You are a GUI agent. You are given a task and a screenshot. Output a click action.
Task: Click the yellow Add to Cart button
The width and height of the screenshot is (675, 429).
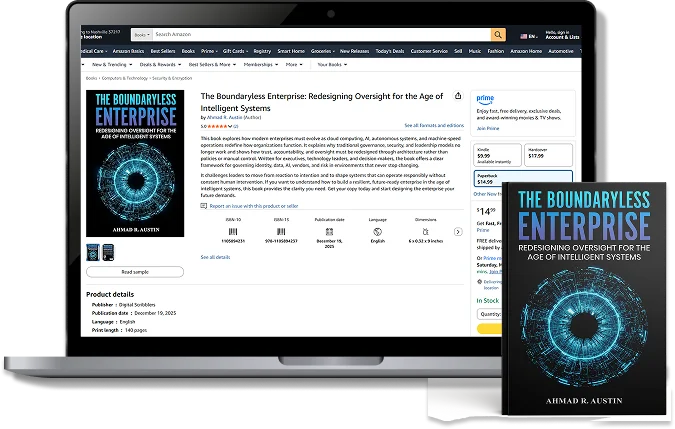pyautogui.click(x=489, y=329)
